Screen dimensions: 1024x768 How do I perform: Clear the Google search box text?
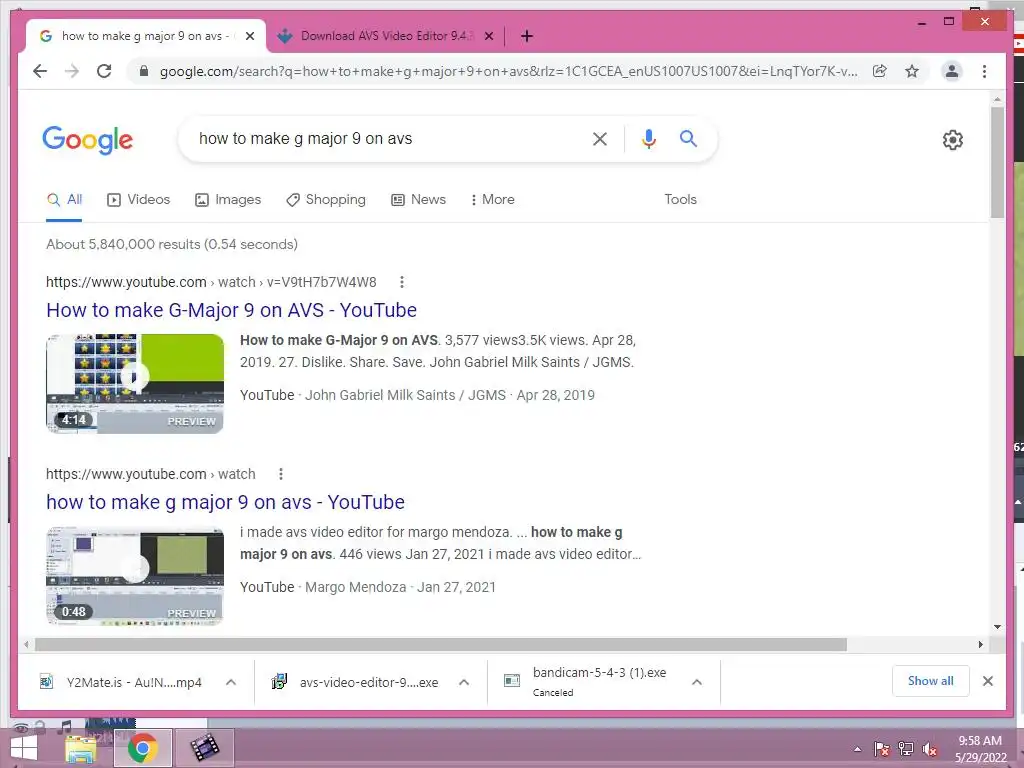pyautogui.click(x=600, y=138)
